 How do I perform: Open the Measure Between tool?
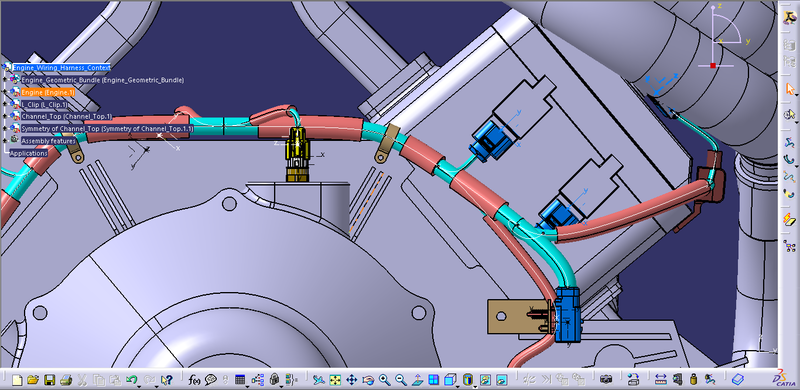[661, 380]
